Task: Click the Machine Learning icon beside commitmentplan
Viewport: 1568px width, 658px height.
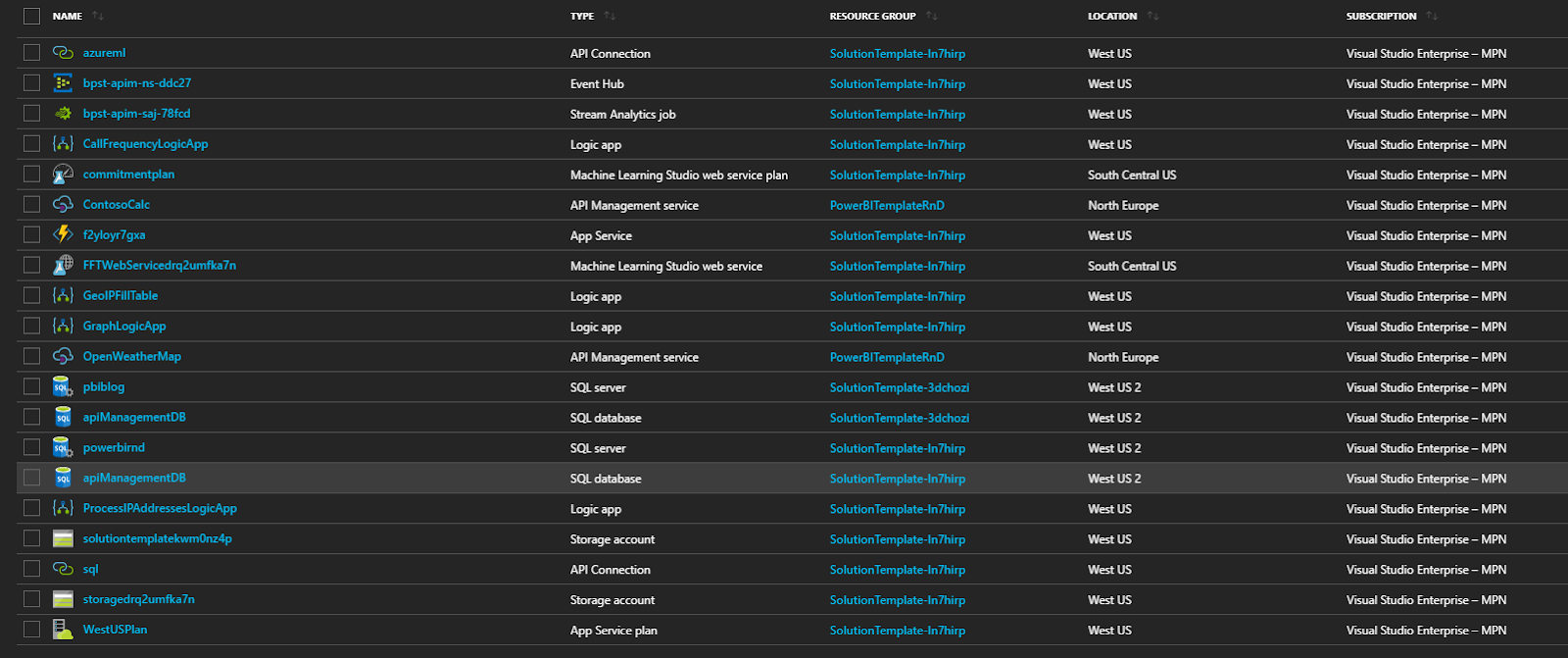Action: 63,175
